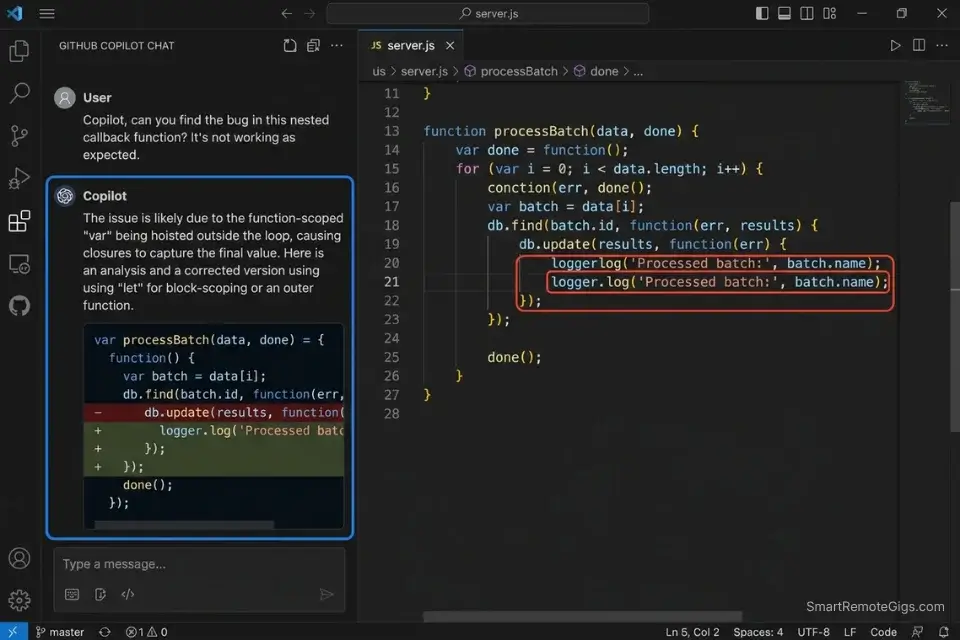
Task: Click the GitHub icon in the activity bar
Action: pos(19,306)
